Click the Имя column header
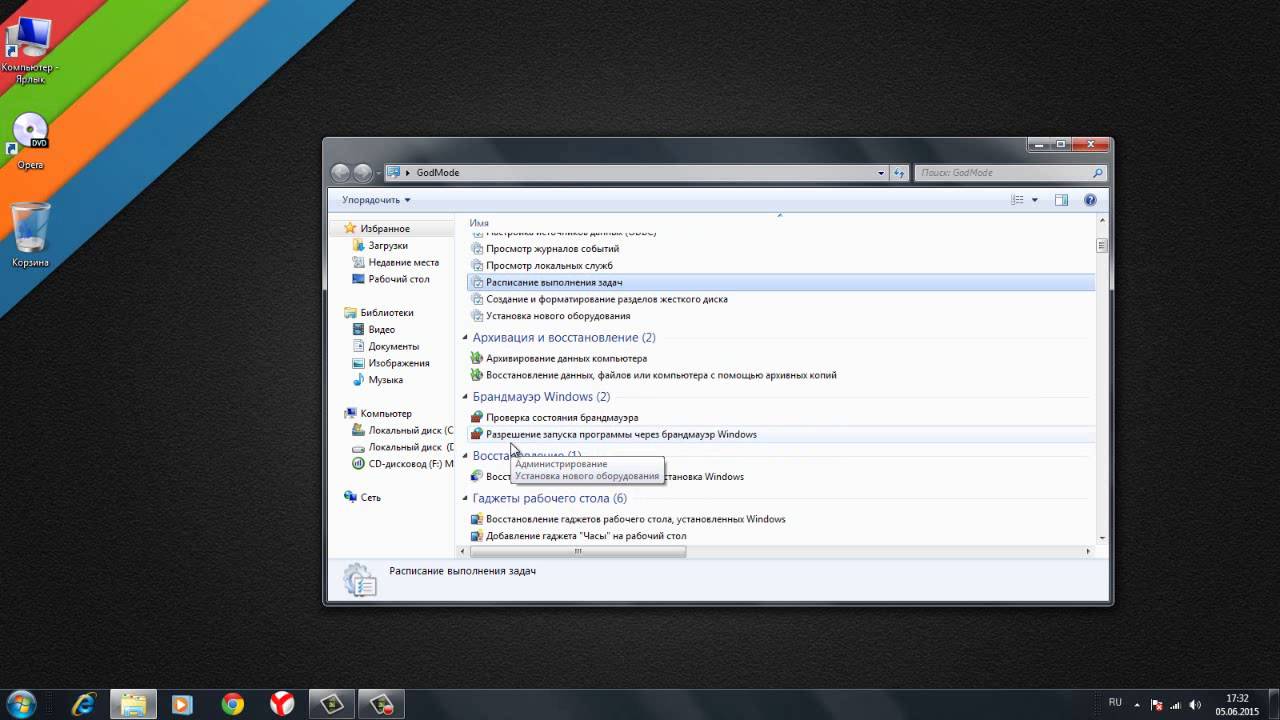This screenshot has width=1280, height=720. (x=479, y=222)
